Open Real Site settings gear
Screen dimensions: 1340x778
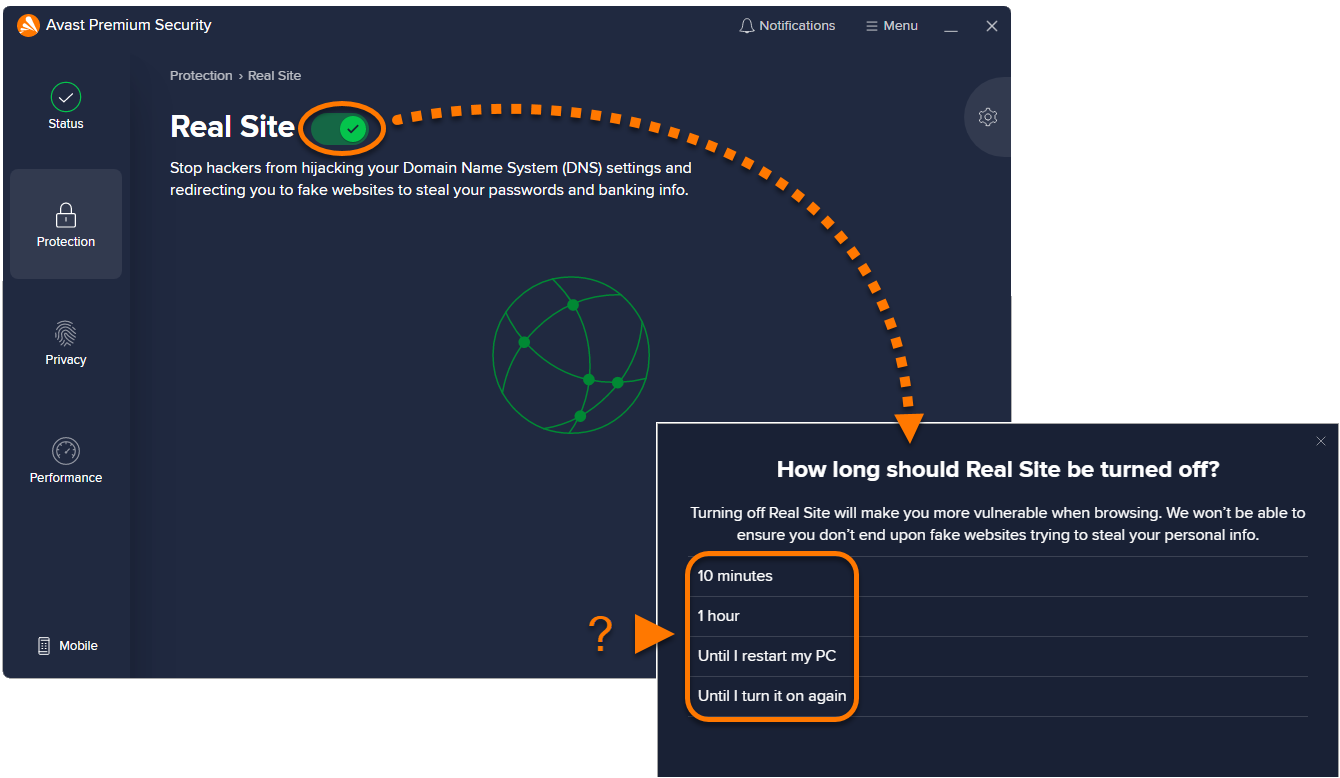tap(988, 117)
